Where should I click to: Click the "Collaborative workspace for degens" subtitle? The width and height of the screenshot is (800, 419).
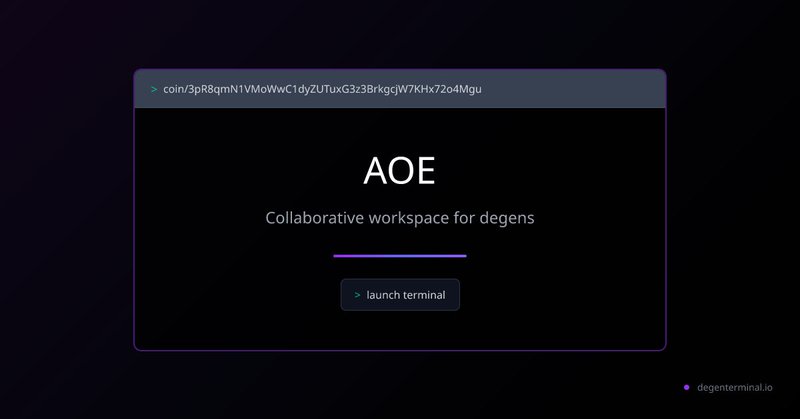[x=400, y=218]
